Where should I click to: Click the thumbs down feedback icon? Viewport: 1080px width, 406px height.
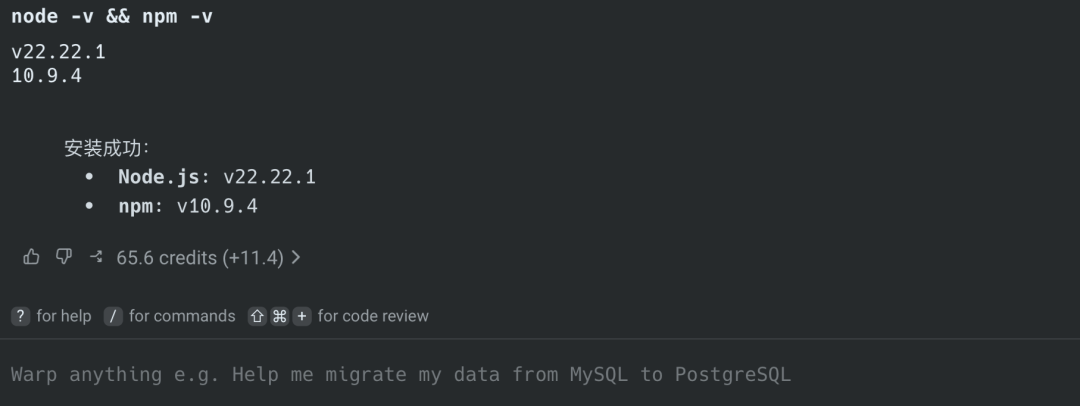[64, 257]
